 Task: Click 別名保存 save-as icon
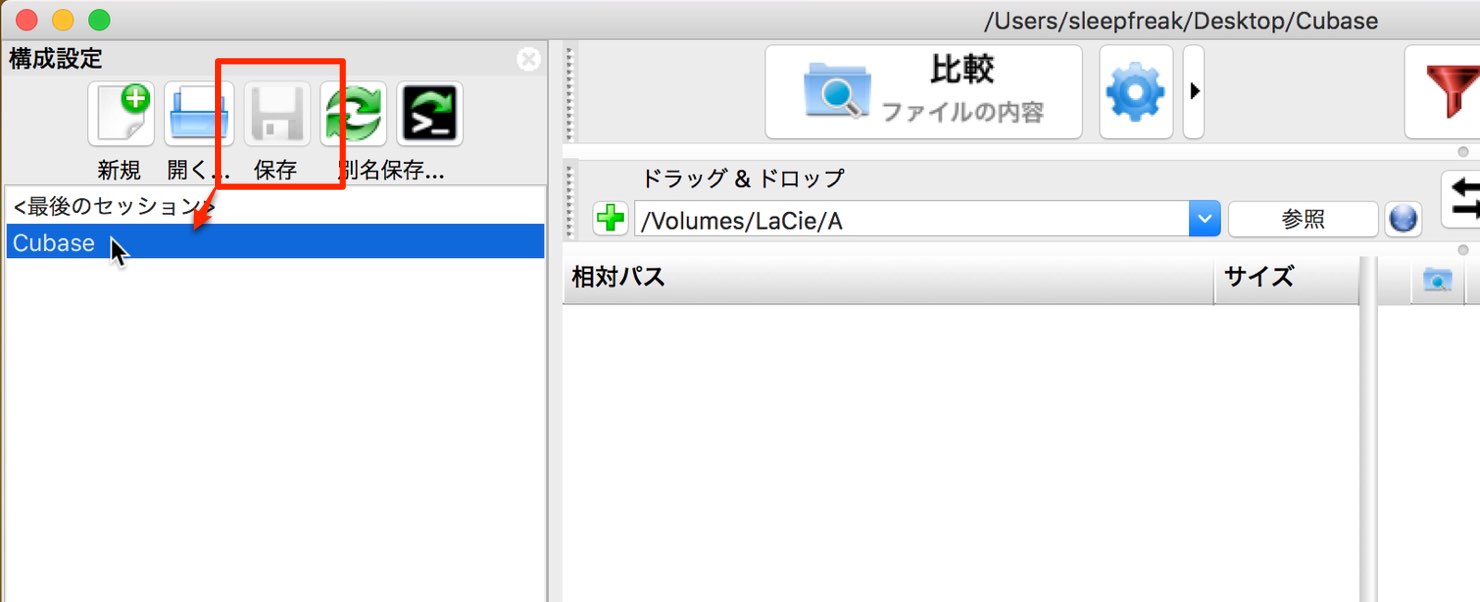coord(353,114)
